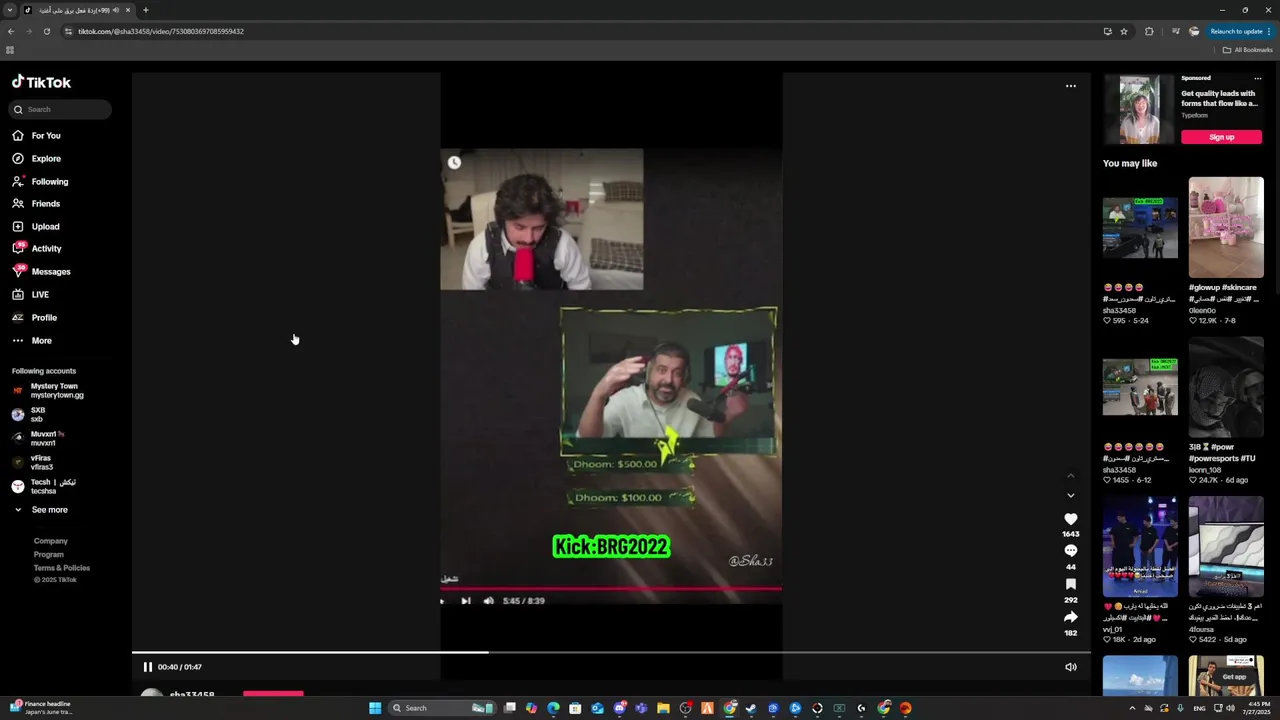Open the browser extensions puzzle icon
Viewport: 1280px width, 720px height.
pyautogui.click(x=1149, y=31)
